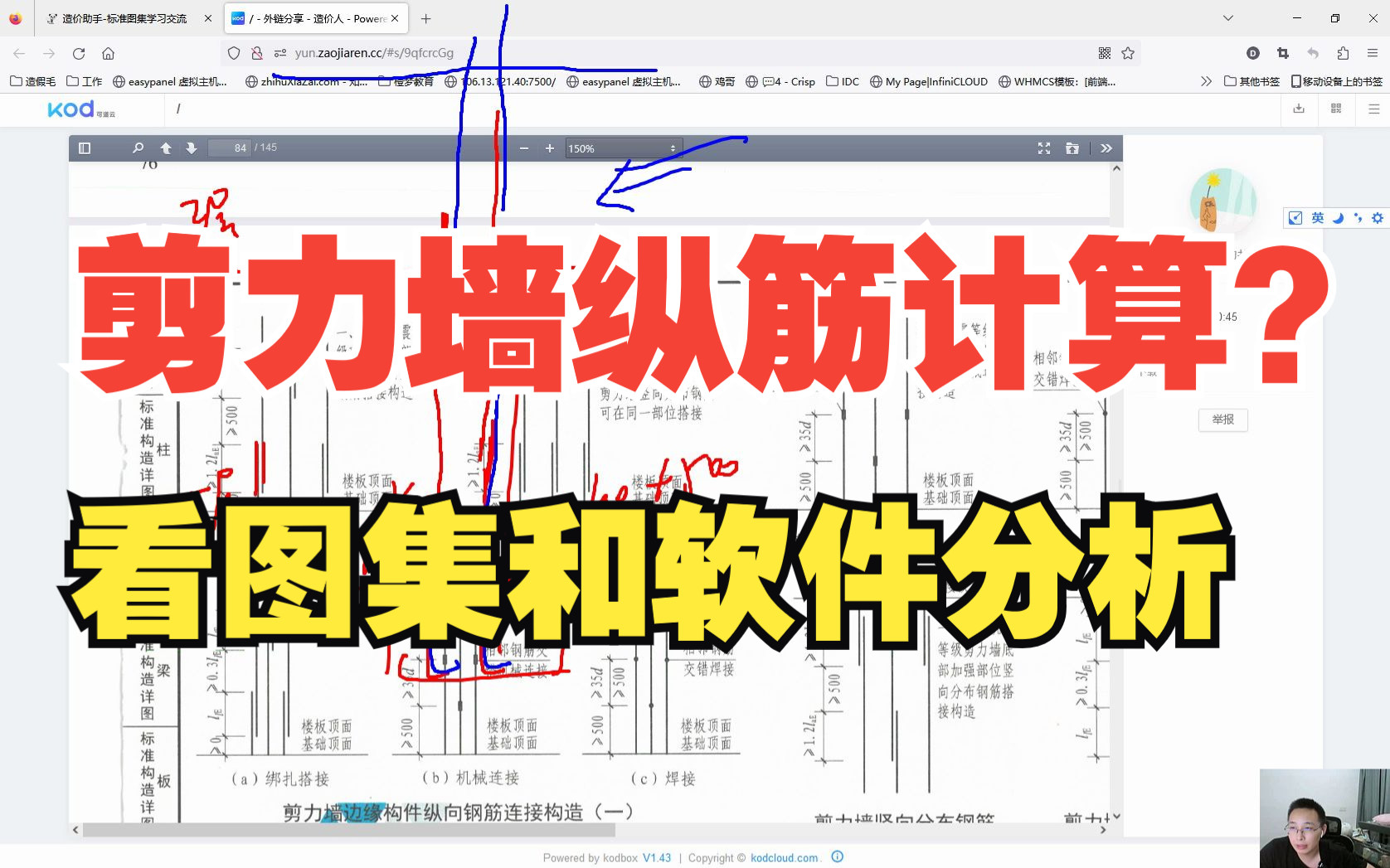Open input method settings gear
Image resolution: width=1390 pixels, height=868 pixels.
click(x=1378, y=218)
